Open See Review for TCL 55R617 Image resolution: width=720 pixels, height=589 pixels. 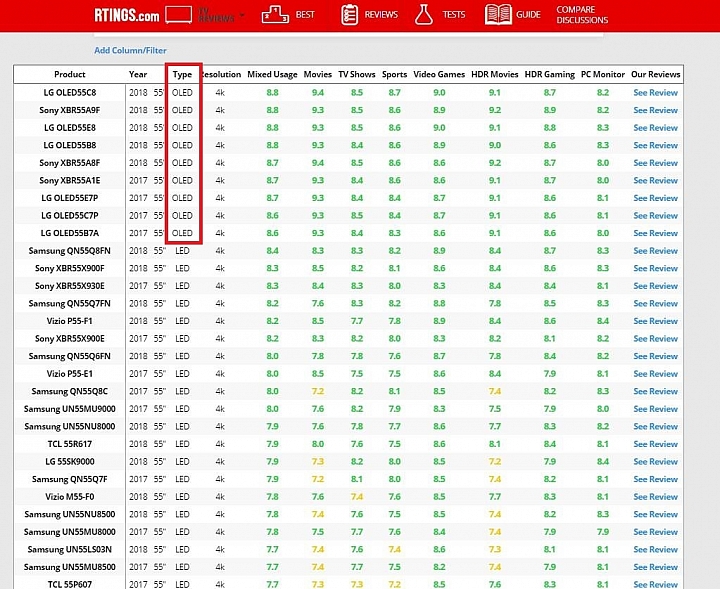[x=656, y=444]
